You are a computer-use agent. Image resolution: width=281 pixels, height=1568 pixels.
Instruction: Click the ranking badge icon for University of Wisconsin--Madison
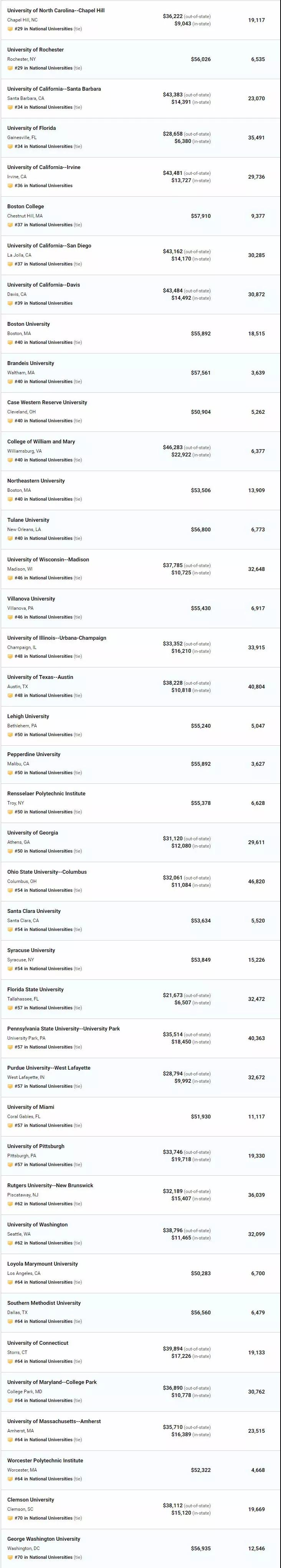coord(10,577)
